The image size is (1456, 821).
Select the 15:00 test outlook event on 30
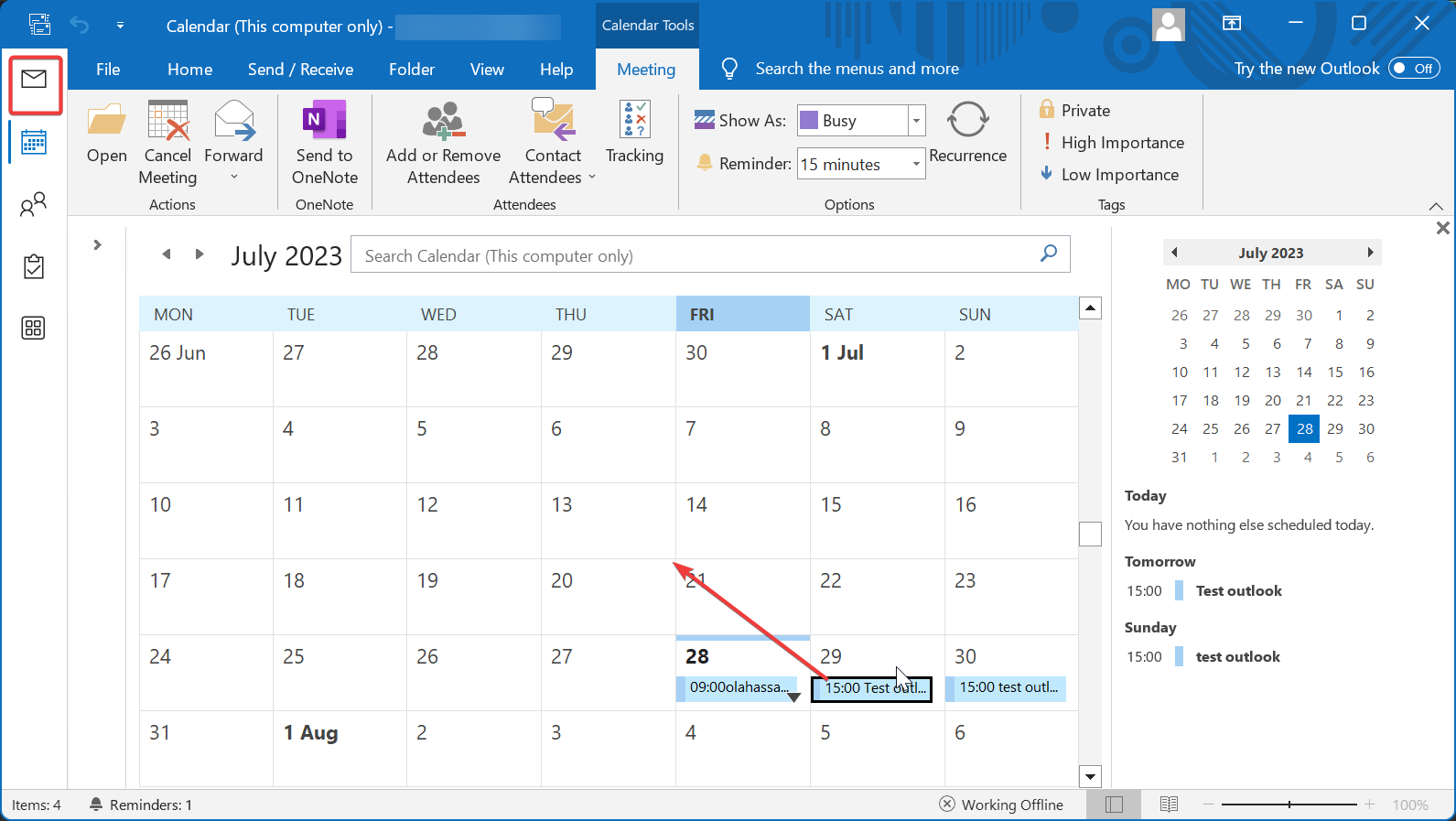pos(1006,687)
